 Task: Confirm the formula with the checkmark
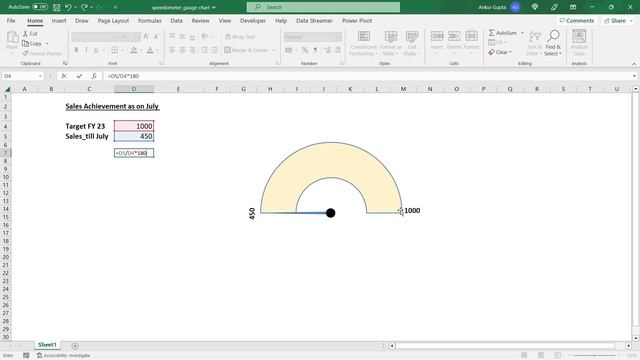tap(79, 76)
